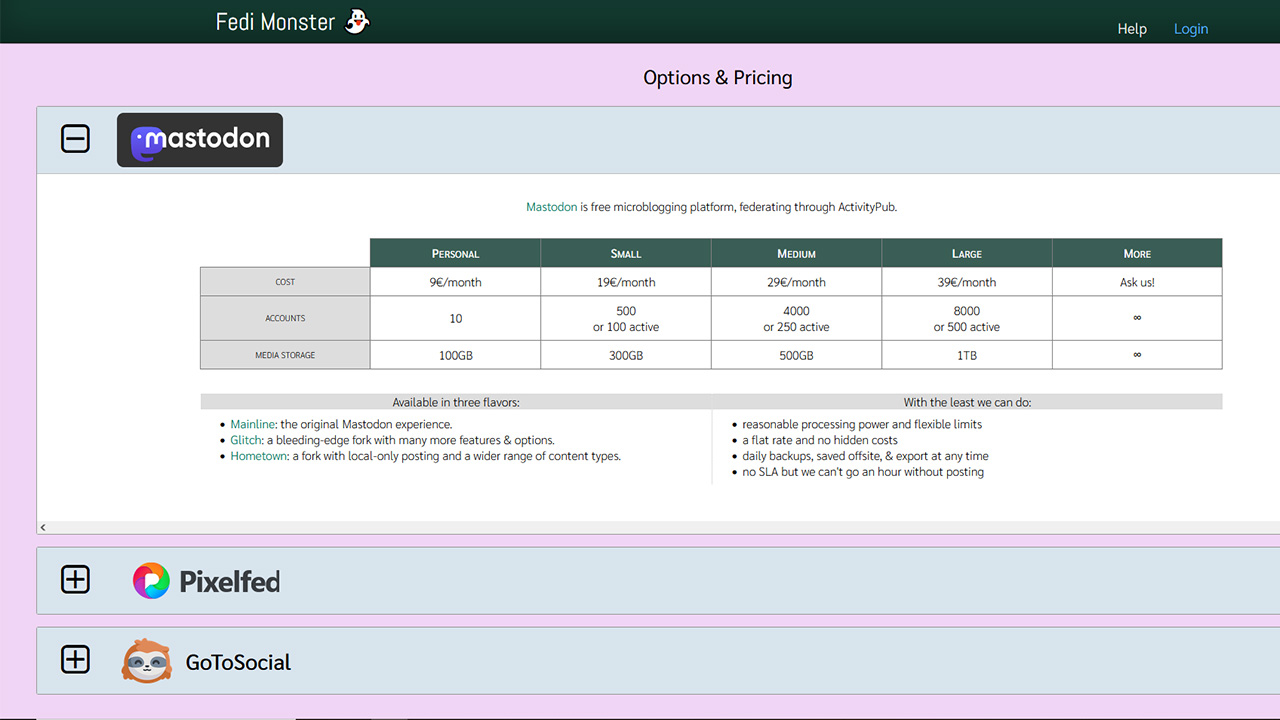The height and width of the screenshot is (720, 1280).
Task: Open the Login page
Action: click(1190, 29)
